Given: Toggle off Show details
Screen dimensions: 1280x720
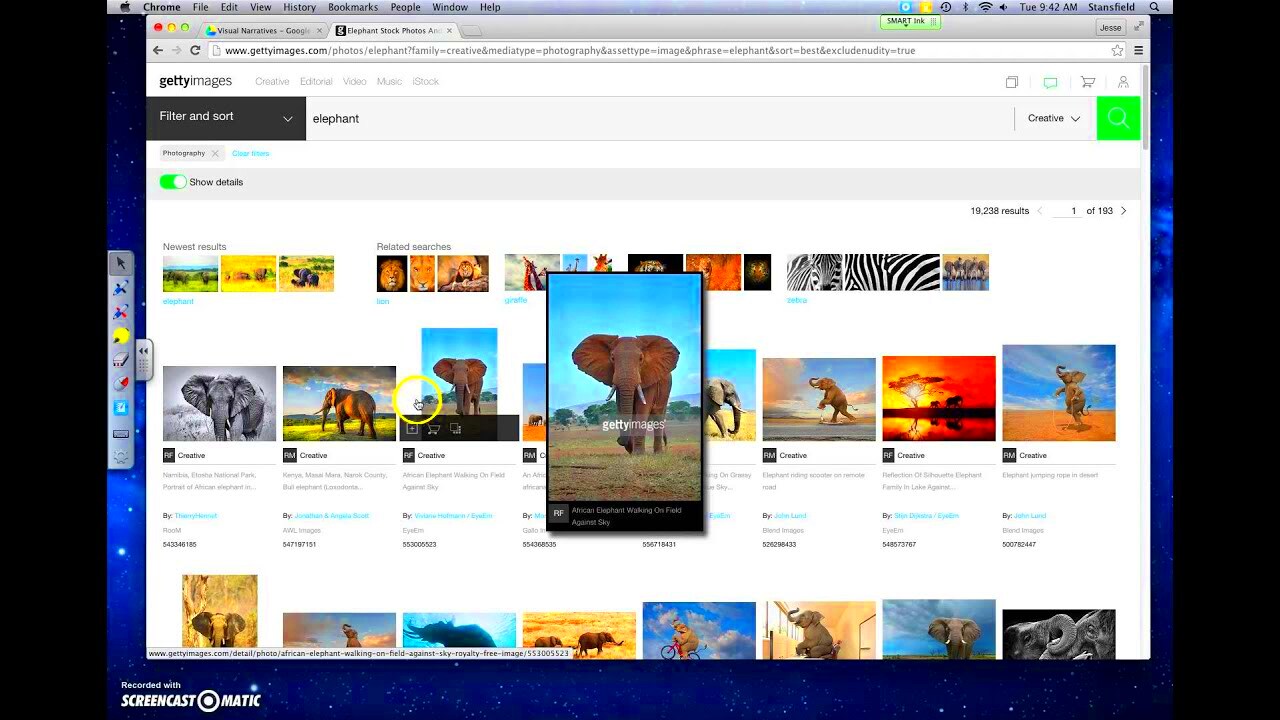Looking at the screenshot, I should [x=172, y=182].
